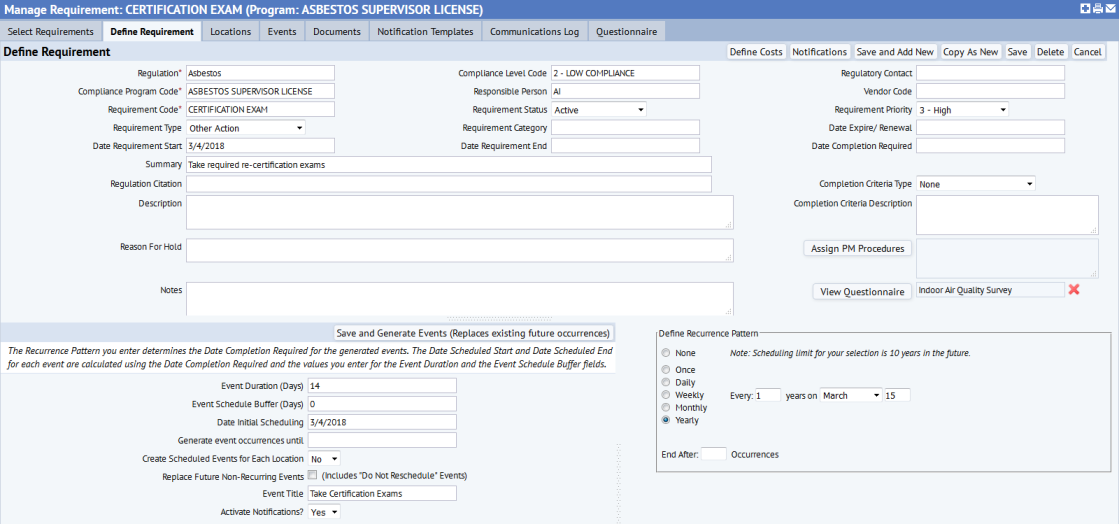Viewport: 1120px width, 524px height.
Task: Open the recurrence month dropdown showing March
Action: click(x=850, y=396)
